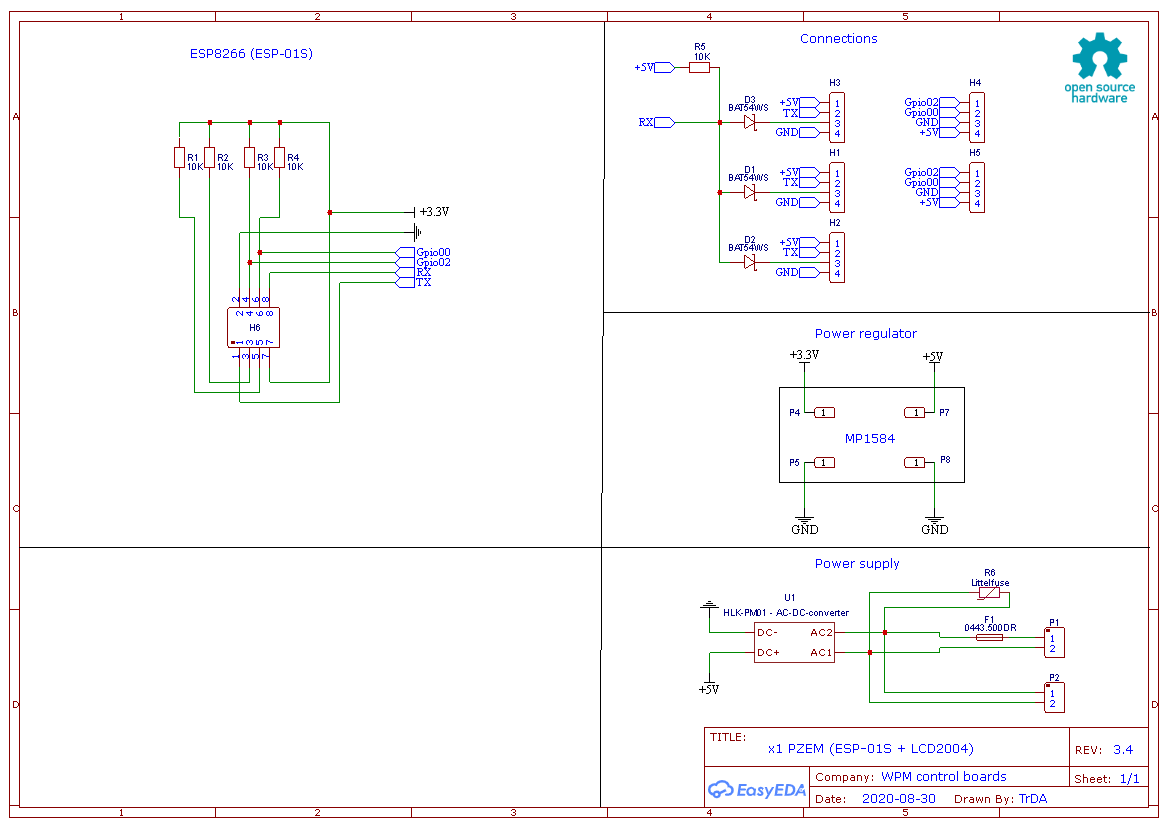Viewport: 1169px width, 828px height.
Task: Select the F1 fuse symbol
Action: [989, 637]
